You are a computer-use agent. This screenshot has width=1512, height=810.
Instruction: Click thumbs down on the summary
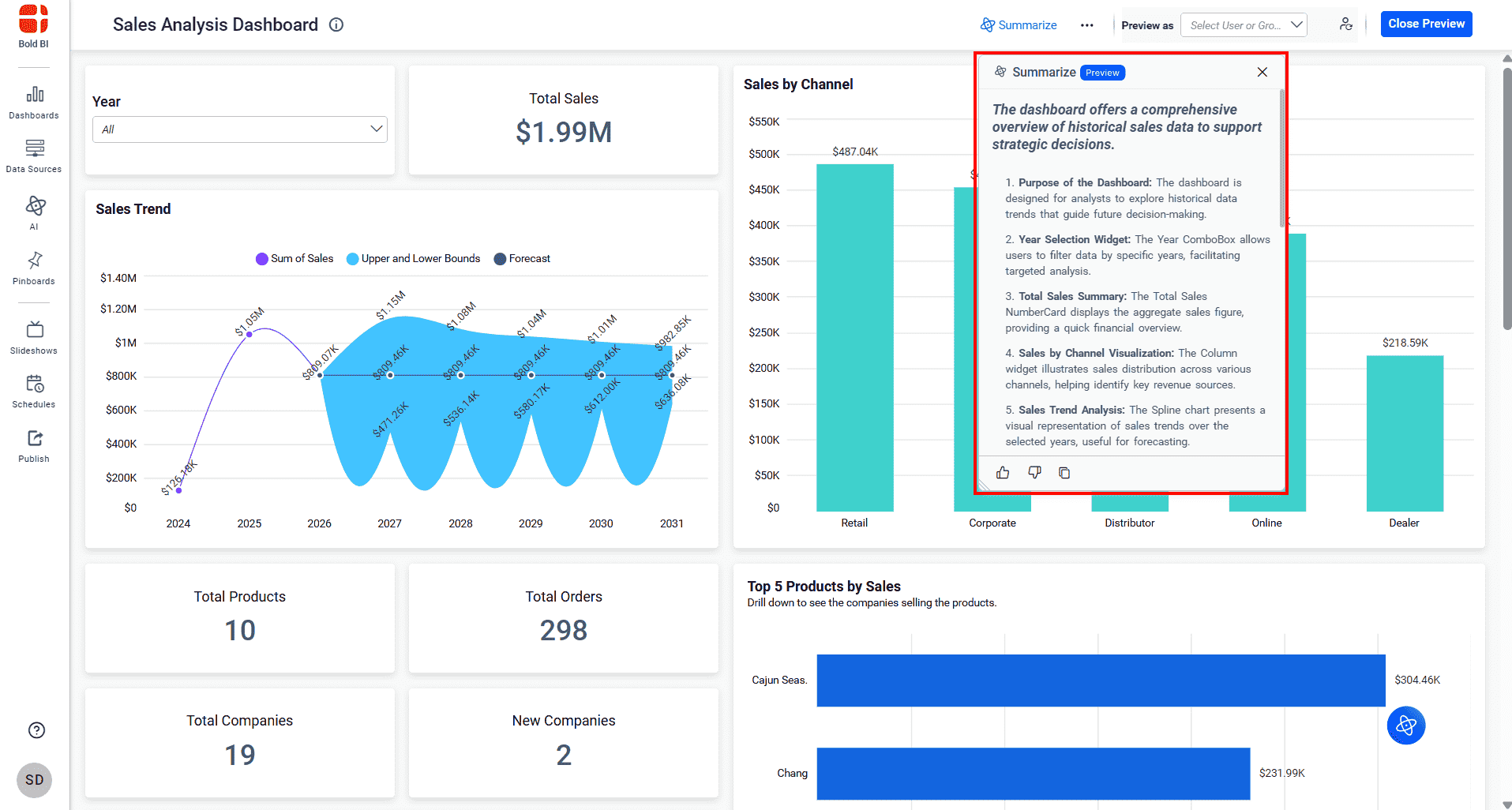point(1034,473)
